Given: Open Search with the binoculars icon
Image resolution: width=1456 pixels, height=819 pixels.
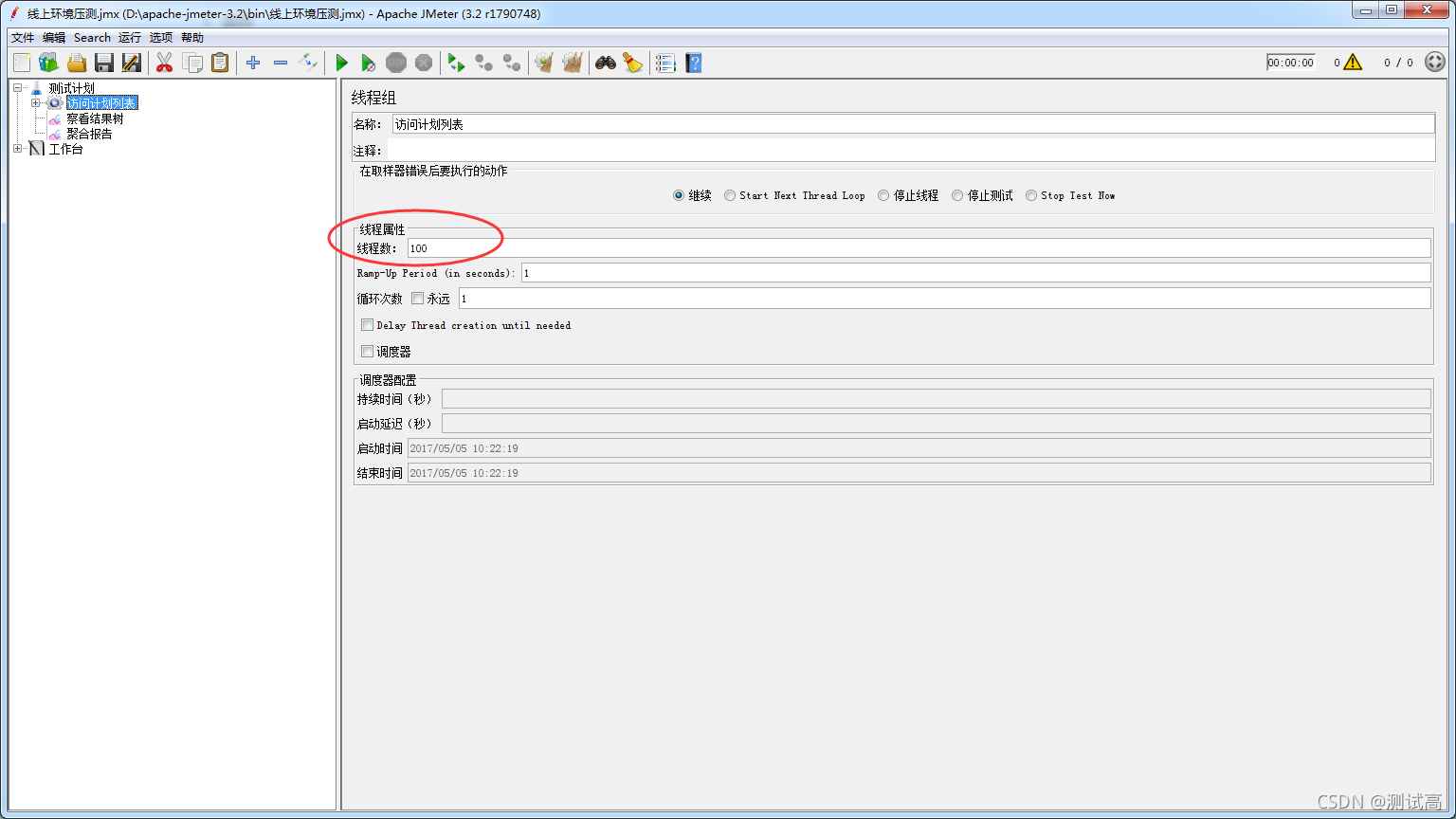Looking at the screenshot, I should pos(606,63).
